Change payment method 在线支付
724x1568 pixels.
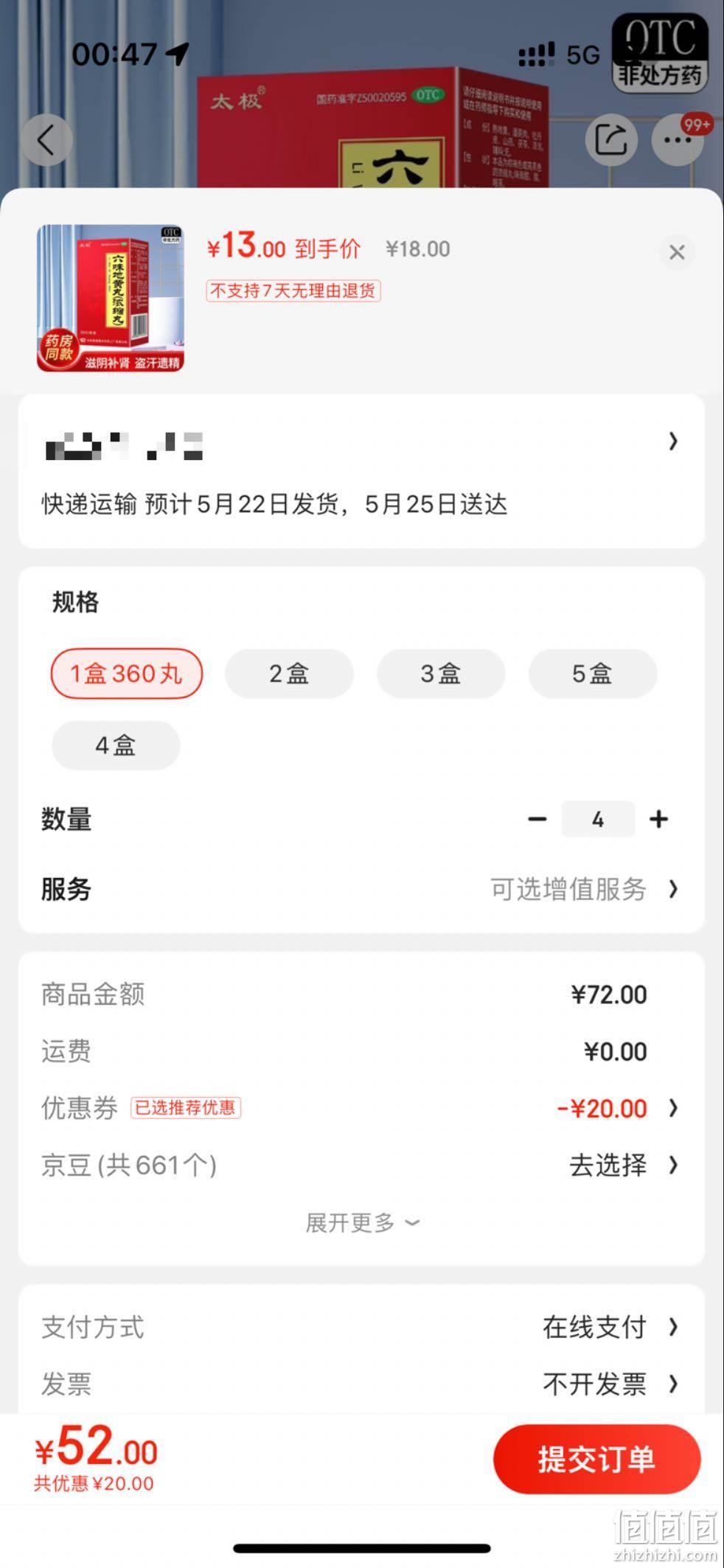pos(610,1327)
